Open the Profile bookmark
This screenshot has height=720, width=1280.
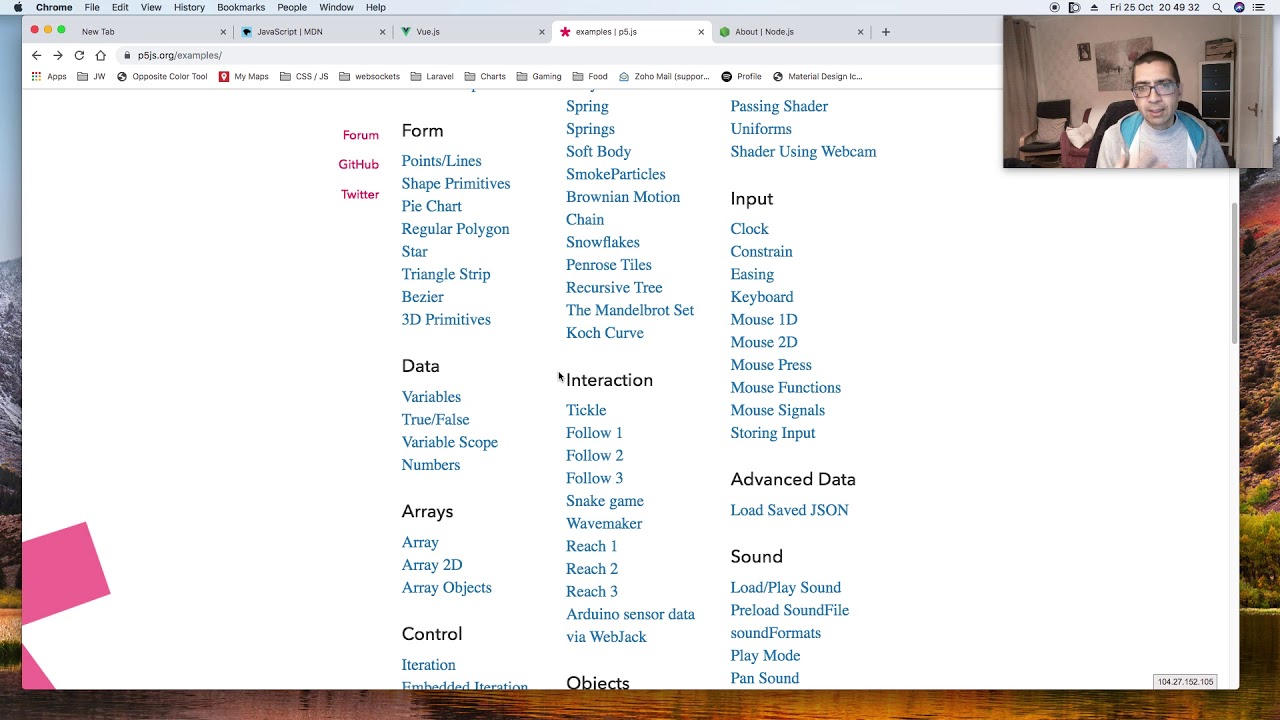(741, 76)
